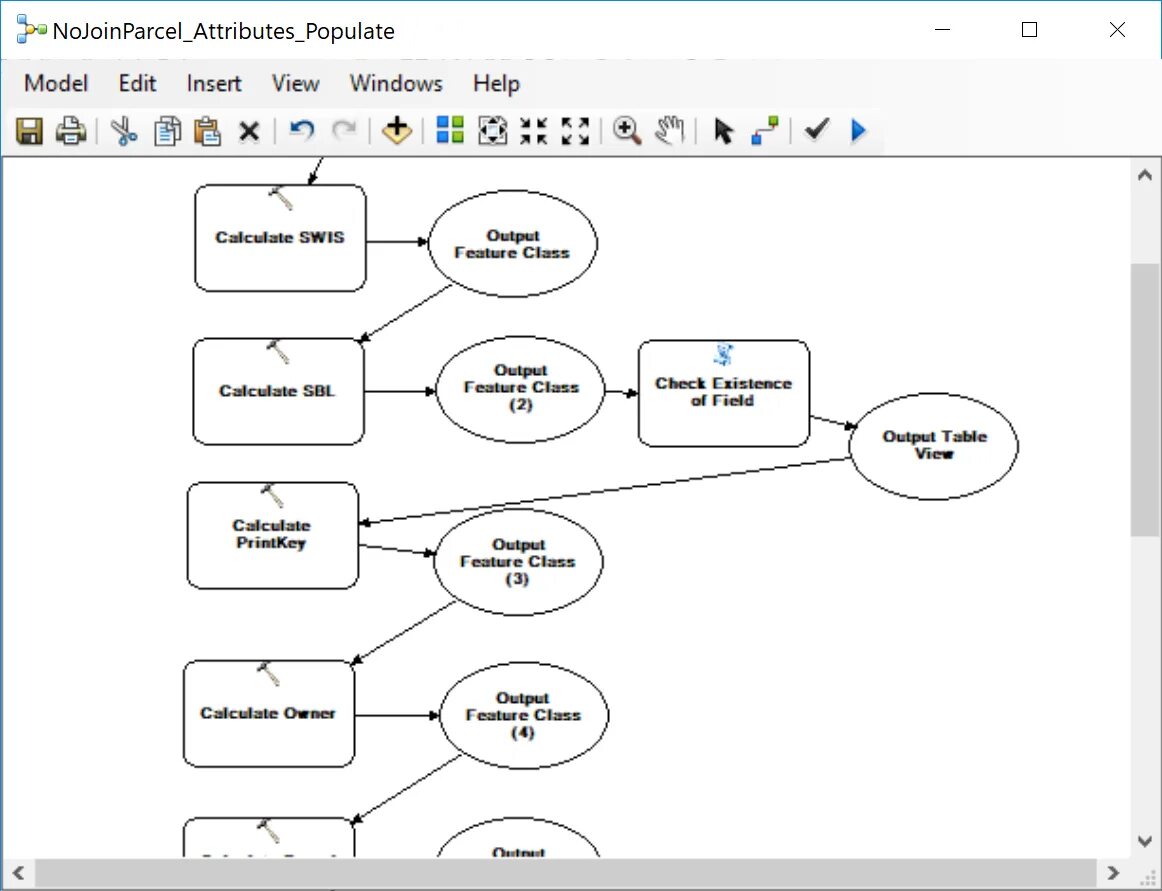1162x891 pixels.
Task: Select the Output Feature Class (2) oval
Action: point(520,389)
